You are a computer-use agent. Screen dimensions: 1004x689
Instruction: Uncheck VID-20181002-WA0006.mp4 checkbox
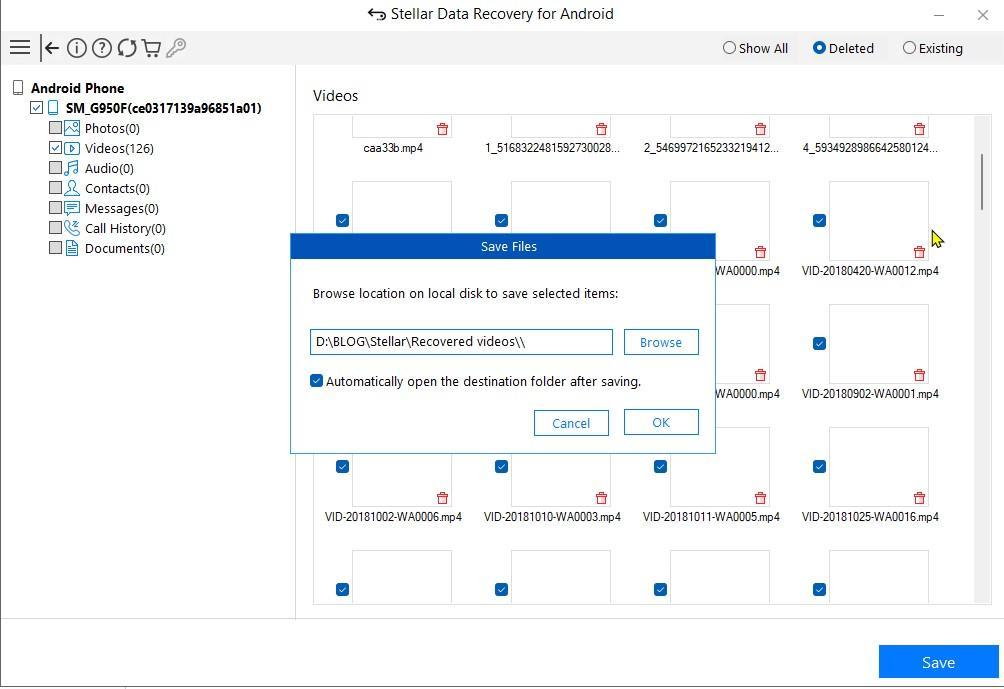[x=343, y=467]
